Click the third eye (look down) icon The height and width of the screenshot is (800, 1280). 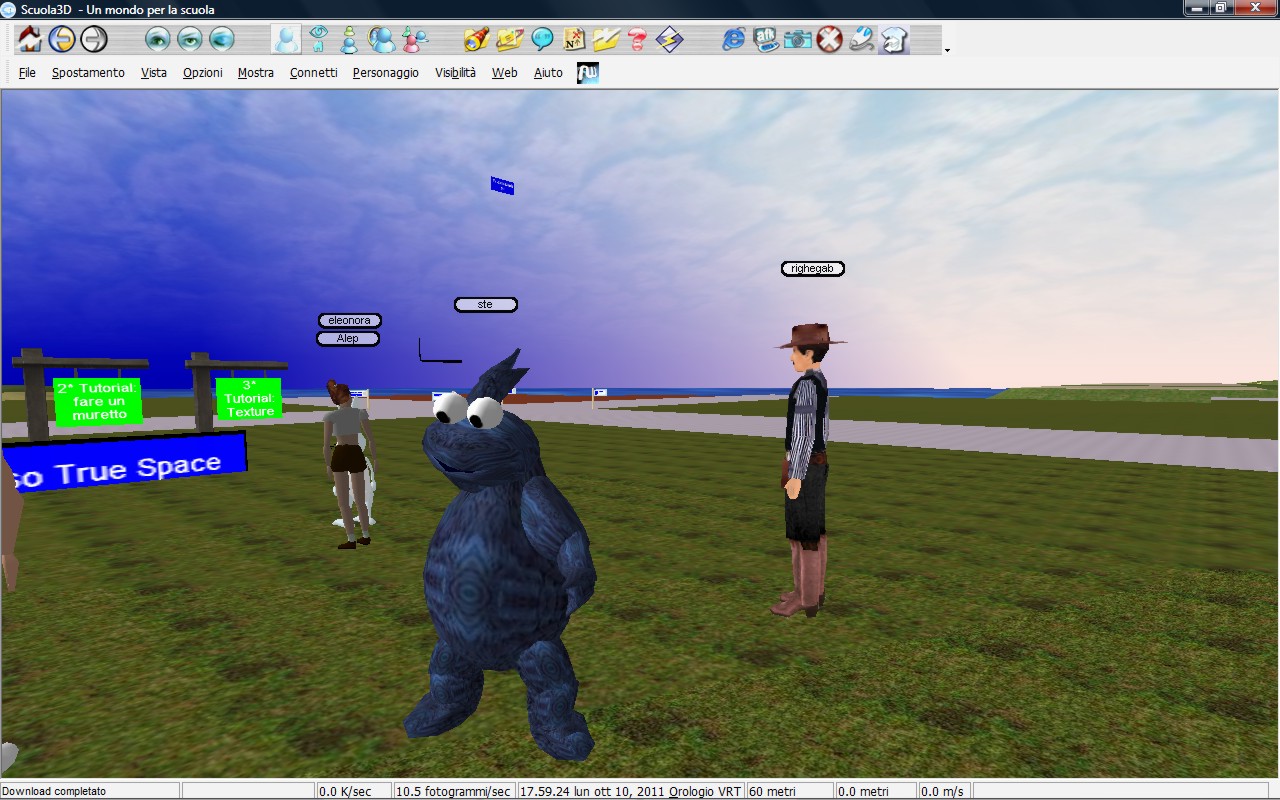(222, 39)
